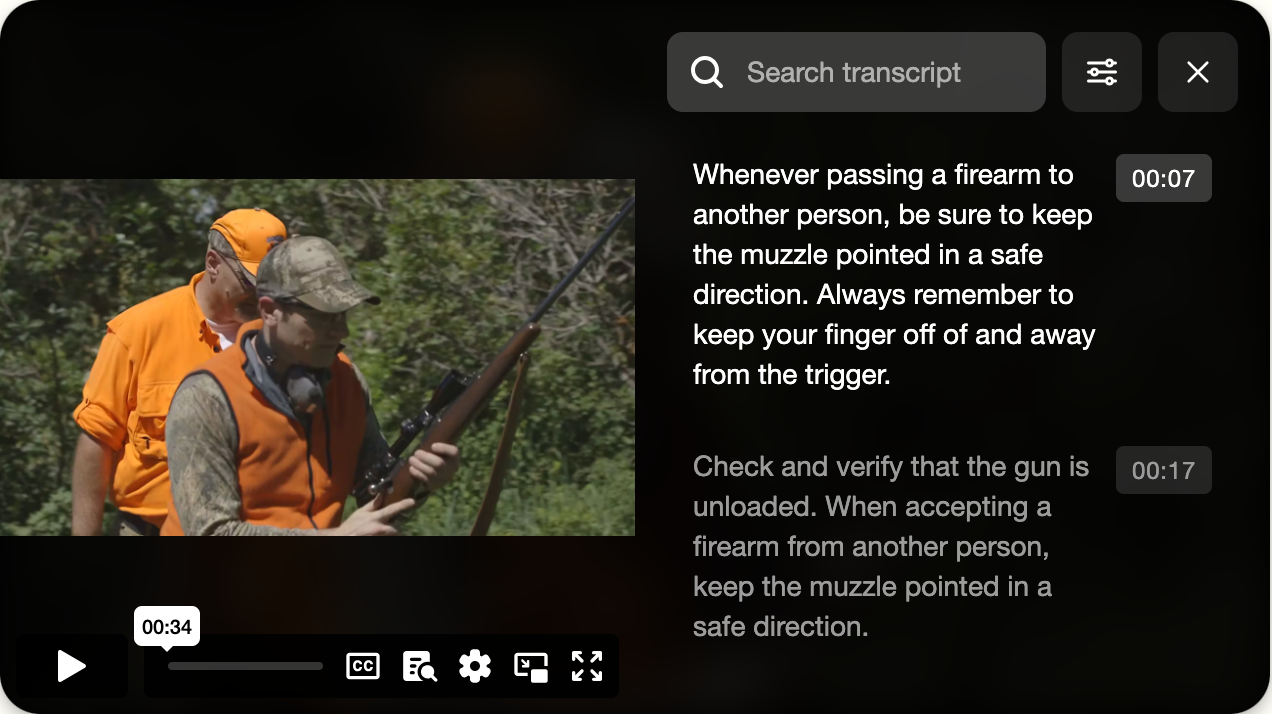
Task: Open the player settings gear
Action: point(475,666)
